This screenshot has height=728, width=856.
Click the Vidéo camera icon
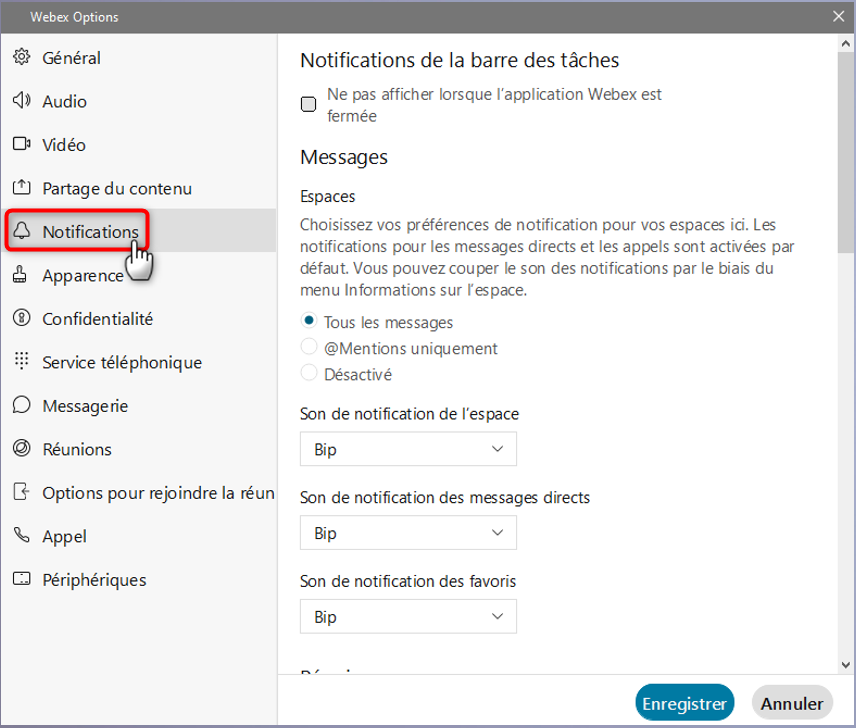click(21, 144)
